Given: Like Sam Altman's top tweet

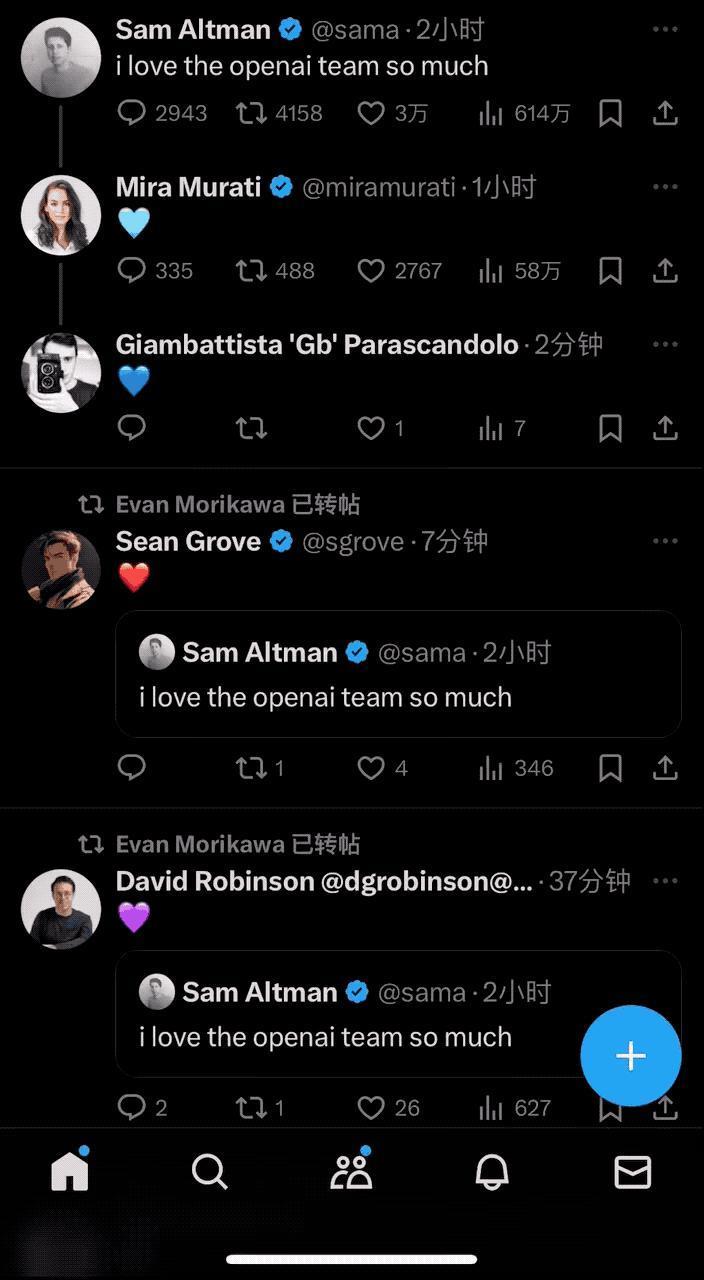Looking at the screenshot, I should (x=371, y=113).
